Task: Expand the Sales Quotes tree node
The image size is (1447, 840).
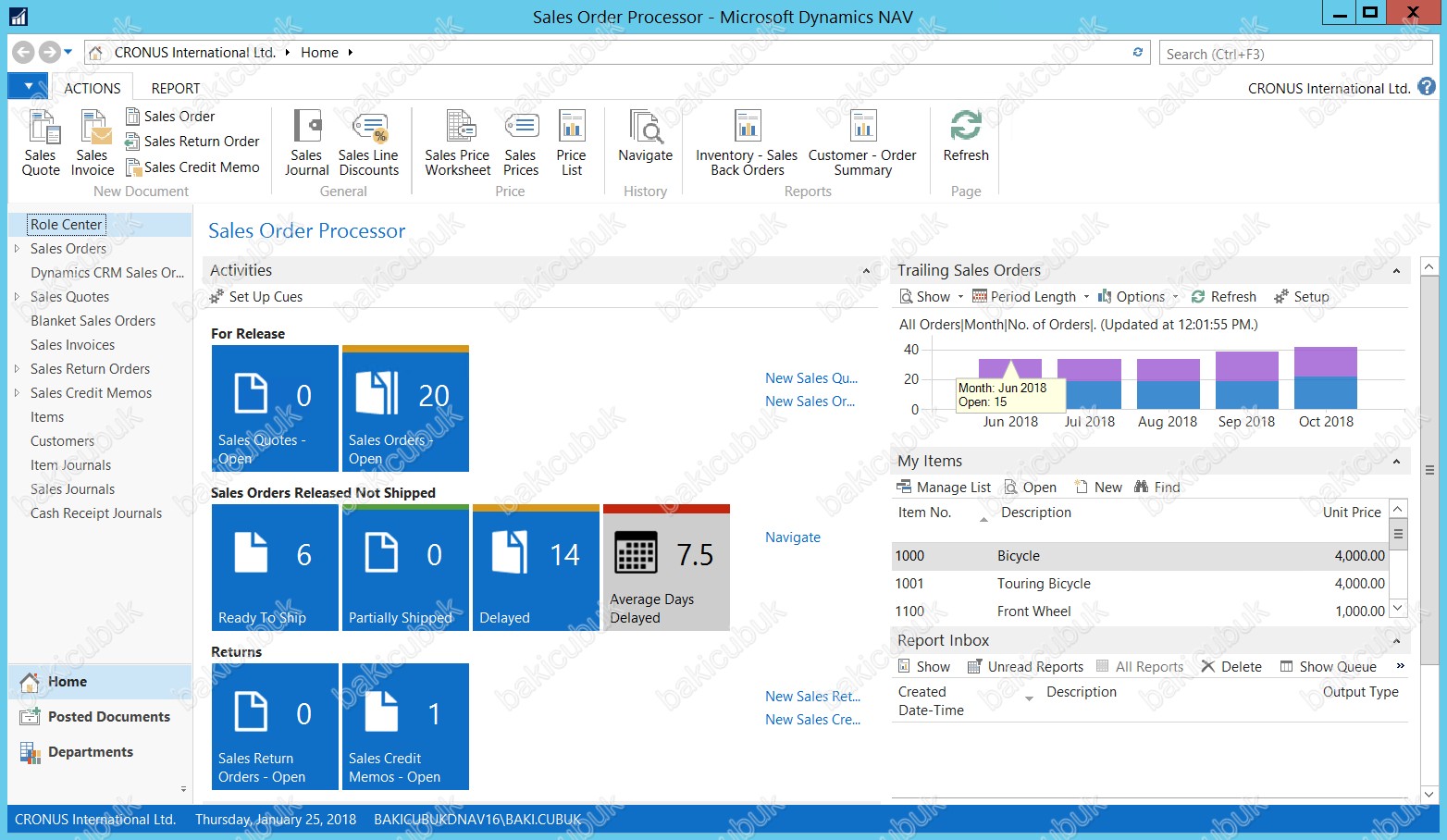Action: (x=17, y=296)
